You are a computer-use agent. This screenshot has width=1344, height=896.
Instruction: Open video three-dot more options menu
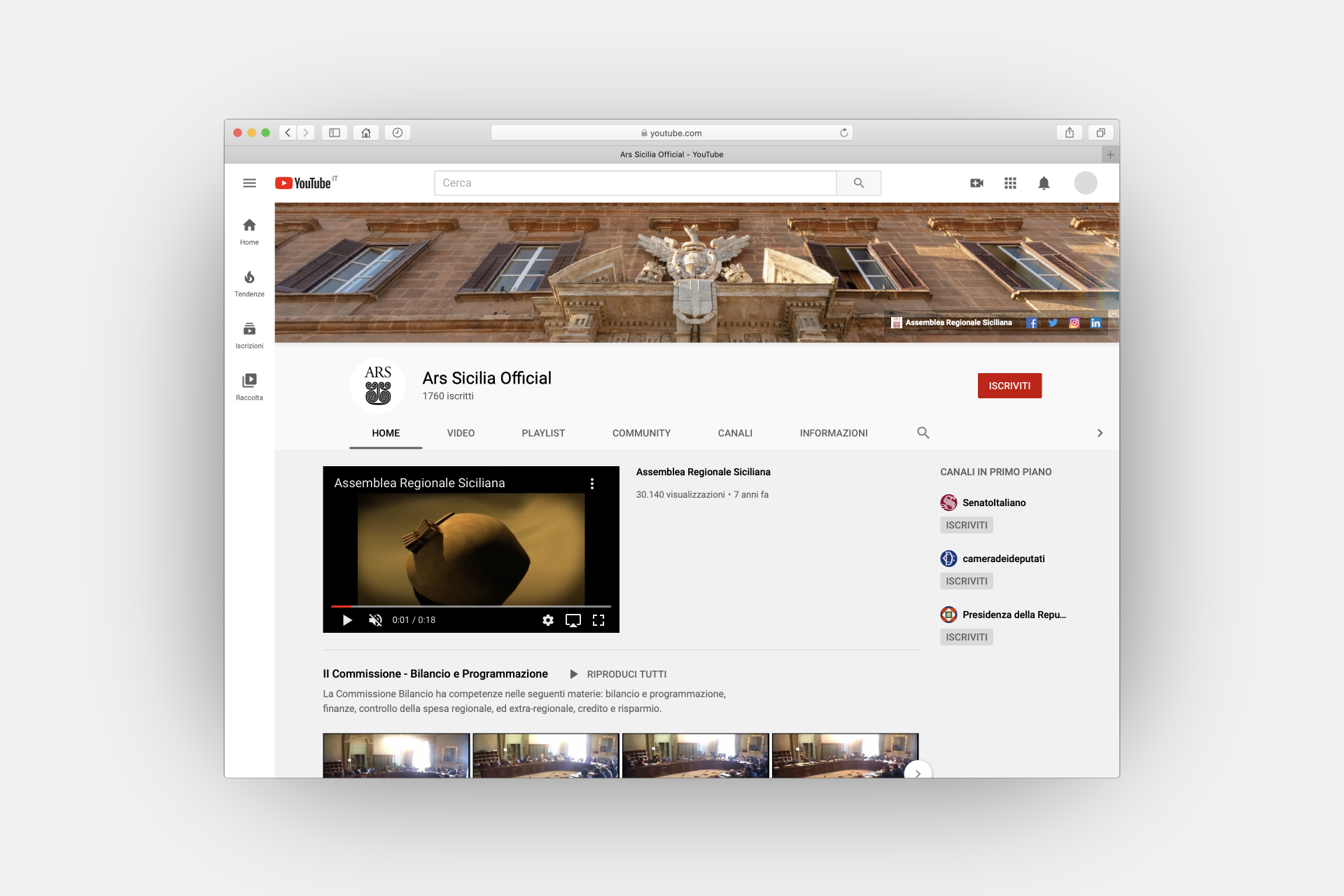coord(592,484)
